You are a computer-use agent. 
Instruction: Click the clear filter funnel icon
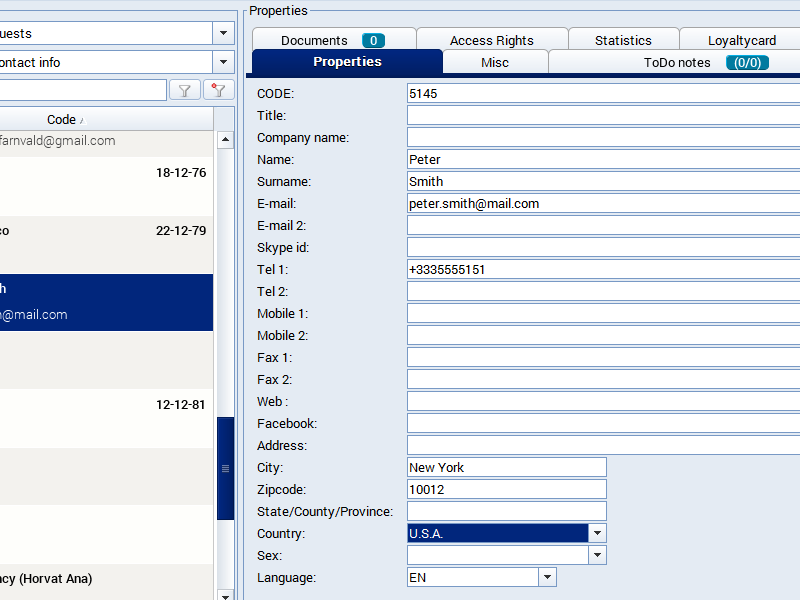point(218,90)
